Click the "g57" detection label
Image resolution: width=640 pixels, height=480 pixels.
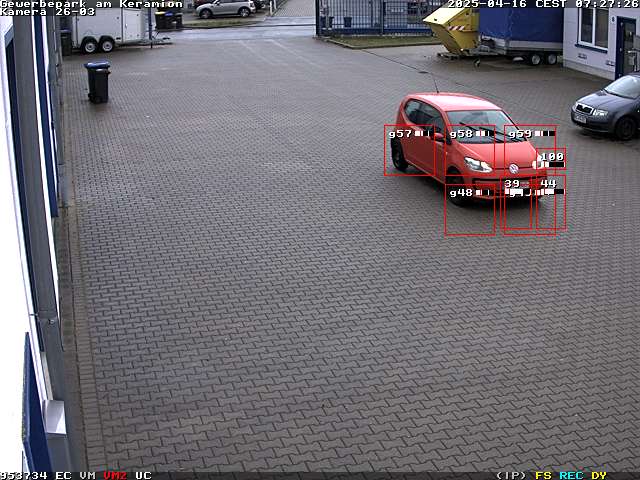coord(400,134)
